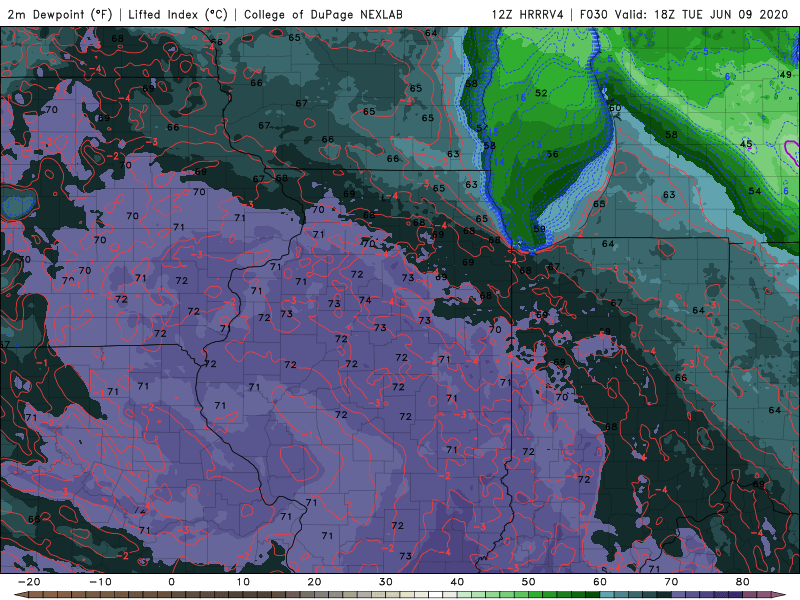The height and width of the screenshot is (600, 800).
Task: Click the blue lifted index label 13
Action: pyautogui.click(x=536, y=144)
